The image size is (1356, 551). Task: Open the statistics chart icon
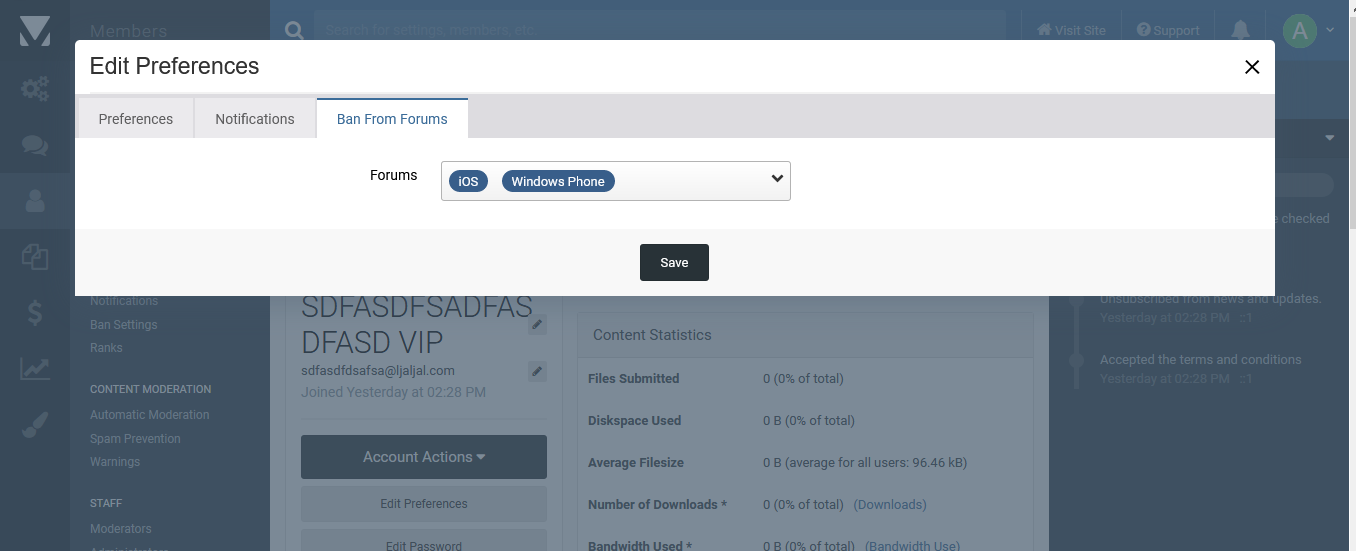click(x=35, y=369)
